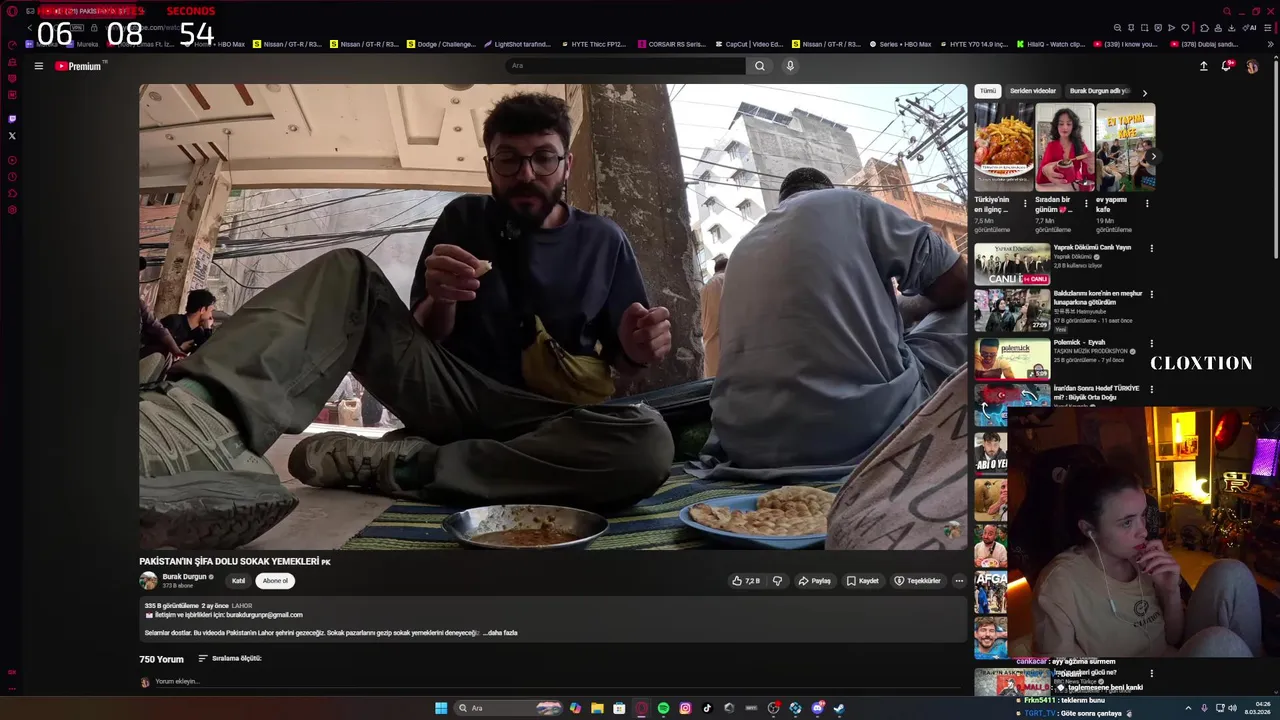Click the Paylaş share button

coord(814,581)
